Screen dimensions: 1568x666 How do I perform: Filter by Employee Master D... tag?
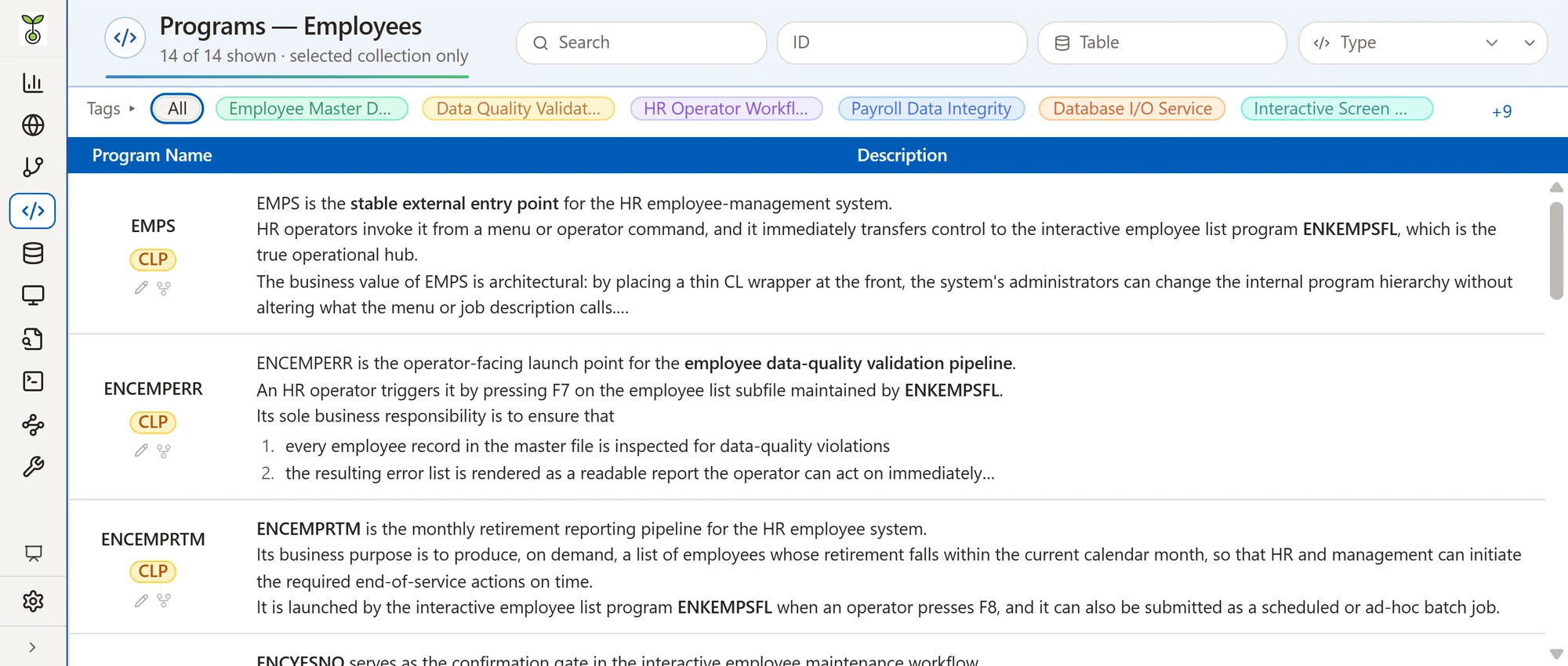pos(311,108)
